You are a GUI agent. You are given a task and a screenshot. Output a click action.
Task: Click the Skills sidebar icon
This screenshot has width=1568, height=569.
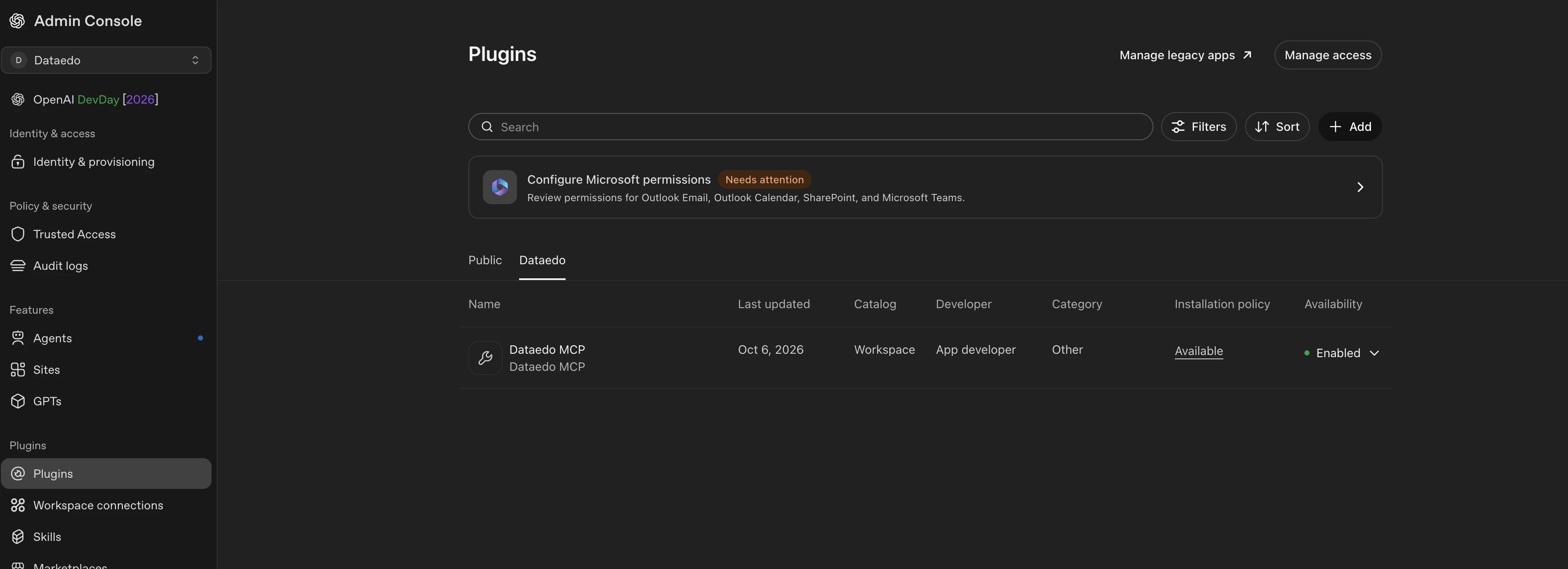17,537
